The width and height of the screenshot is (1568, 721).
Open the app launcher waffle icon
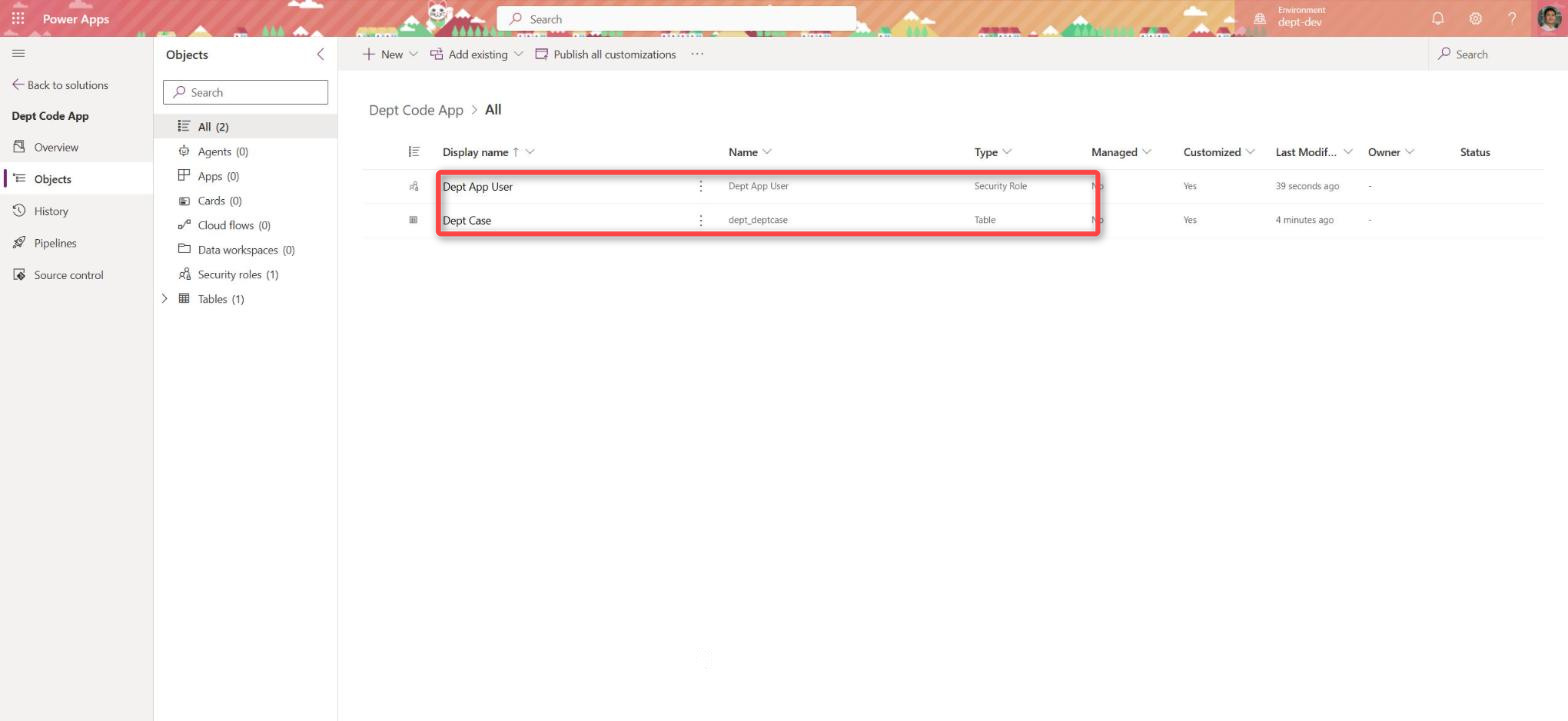pyautogui.click(x=18, y=19)
